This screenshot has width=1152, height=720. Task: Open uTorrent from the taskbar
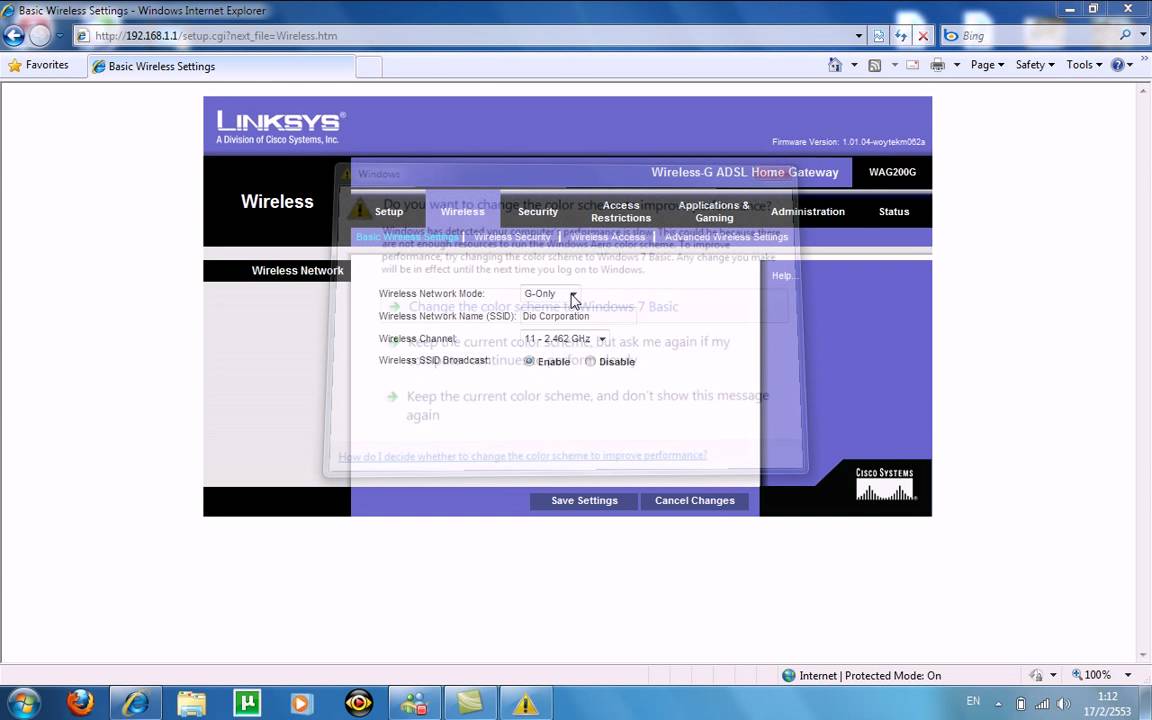(247, 703)
